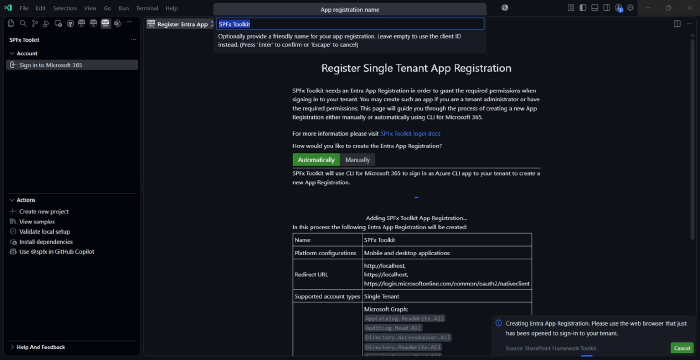This screenshot has width=700, height=360.
Task: Click the 'Platform configurations' table cell
Action: pos(327,253)
